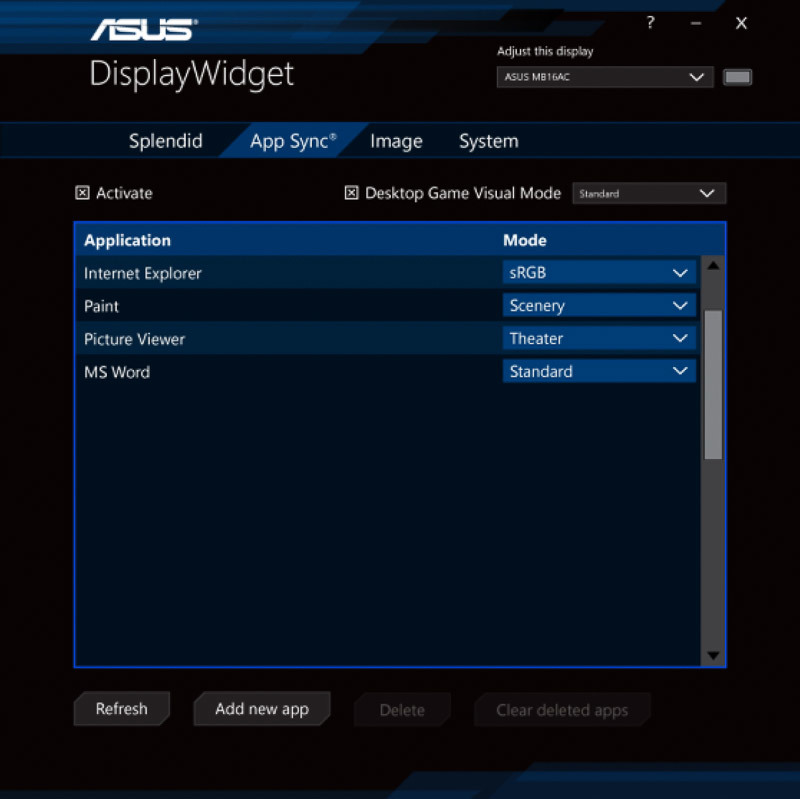Click the Refresh button
The image size is (800, 799).
(122, 709)
